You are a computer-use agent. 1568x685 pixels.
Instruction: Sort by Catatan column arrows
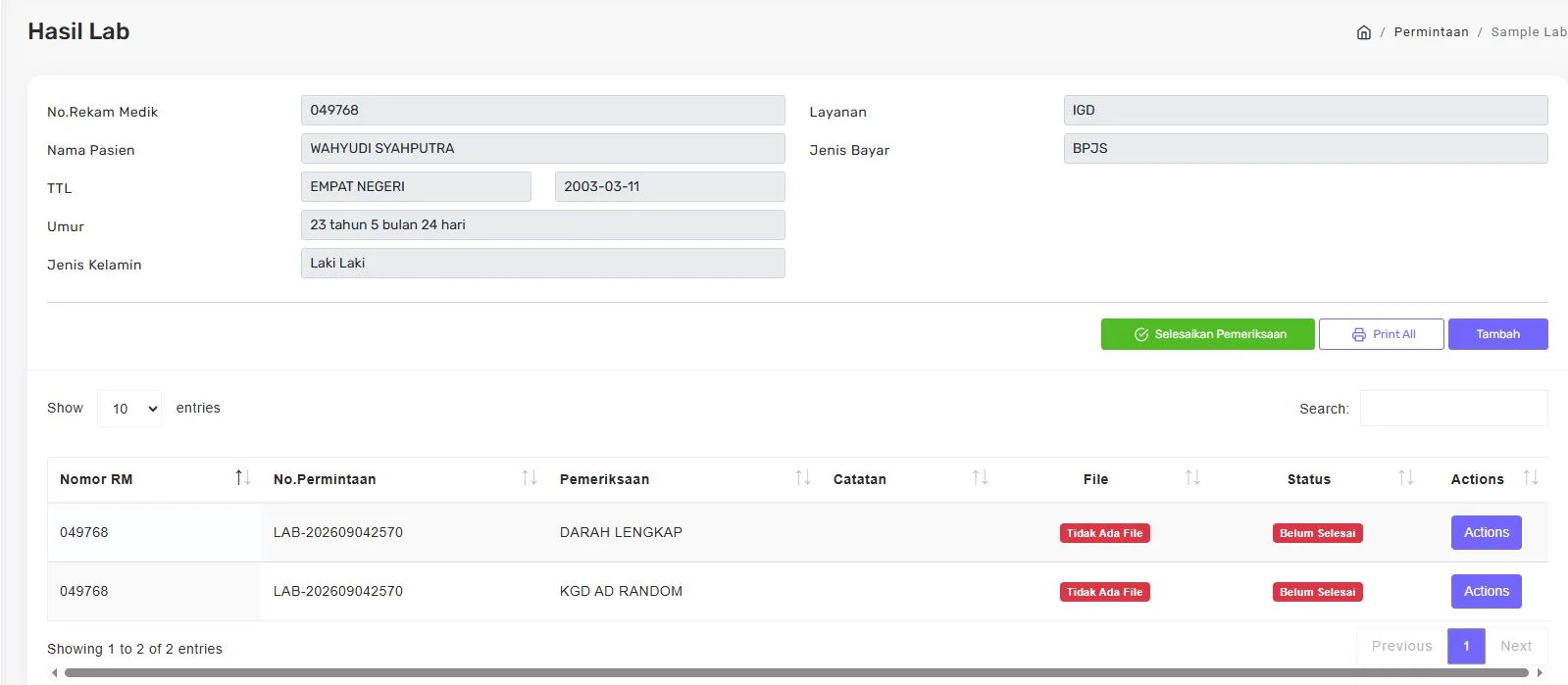point(980,478)
